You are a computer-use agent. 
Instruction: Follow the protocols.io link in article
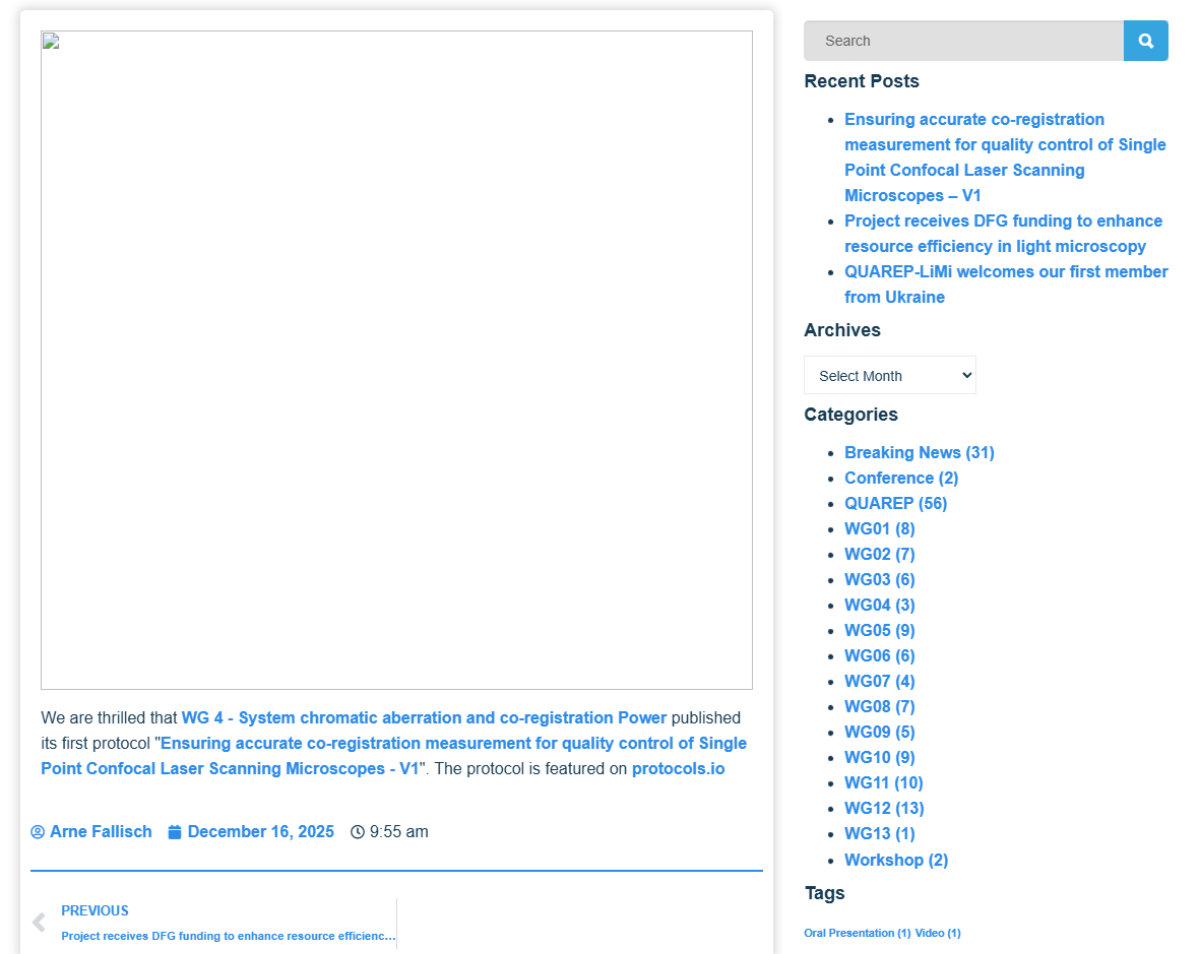678,769
